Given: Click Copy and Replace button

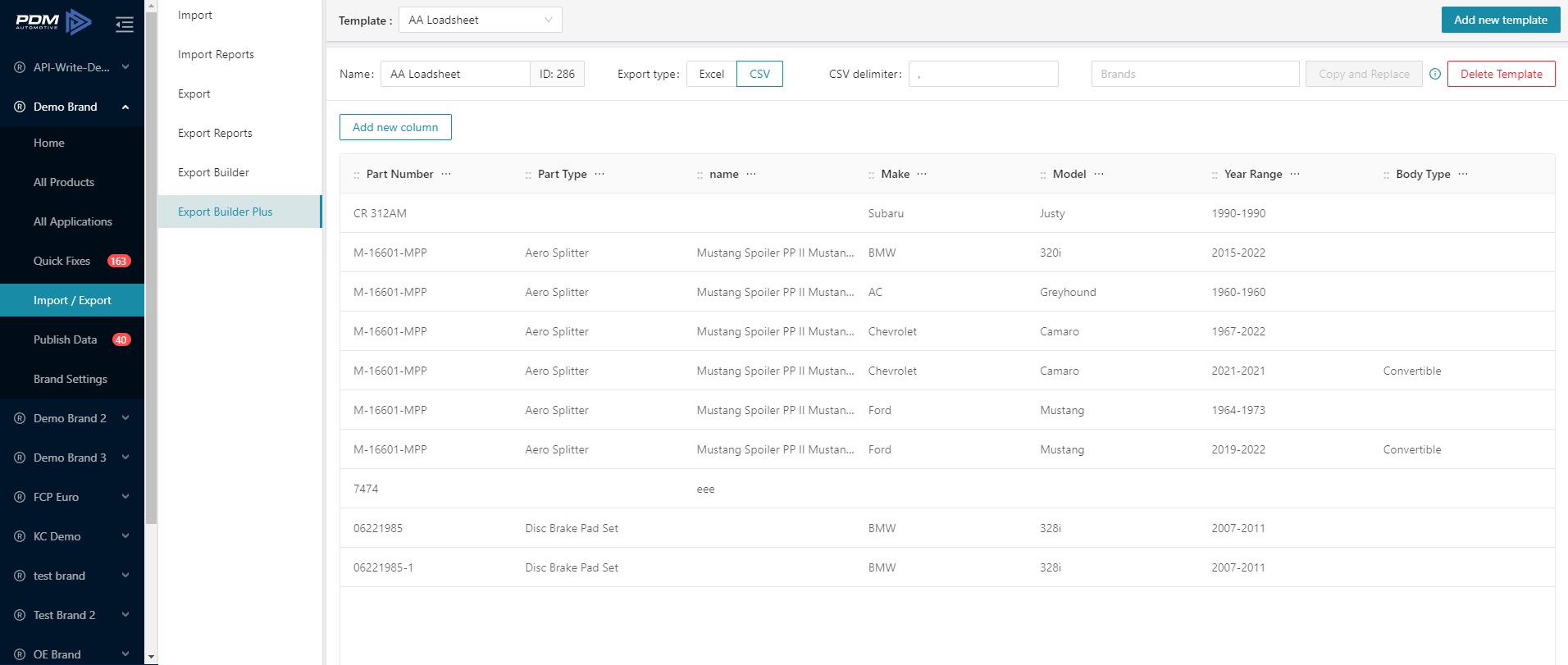Looking at the screenshot, I should click(x=1364, y=74).
